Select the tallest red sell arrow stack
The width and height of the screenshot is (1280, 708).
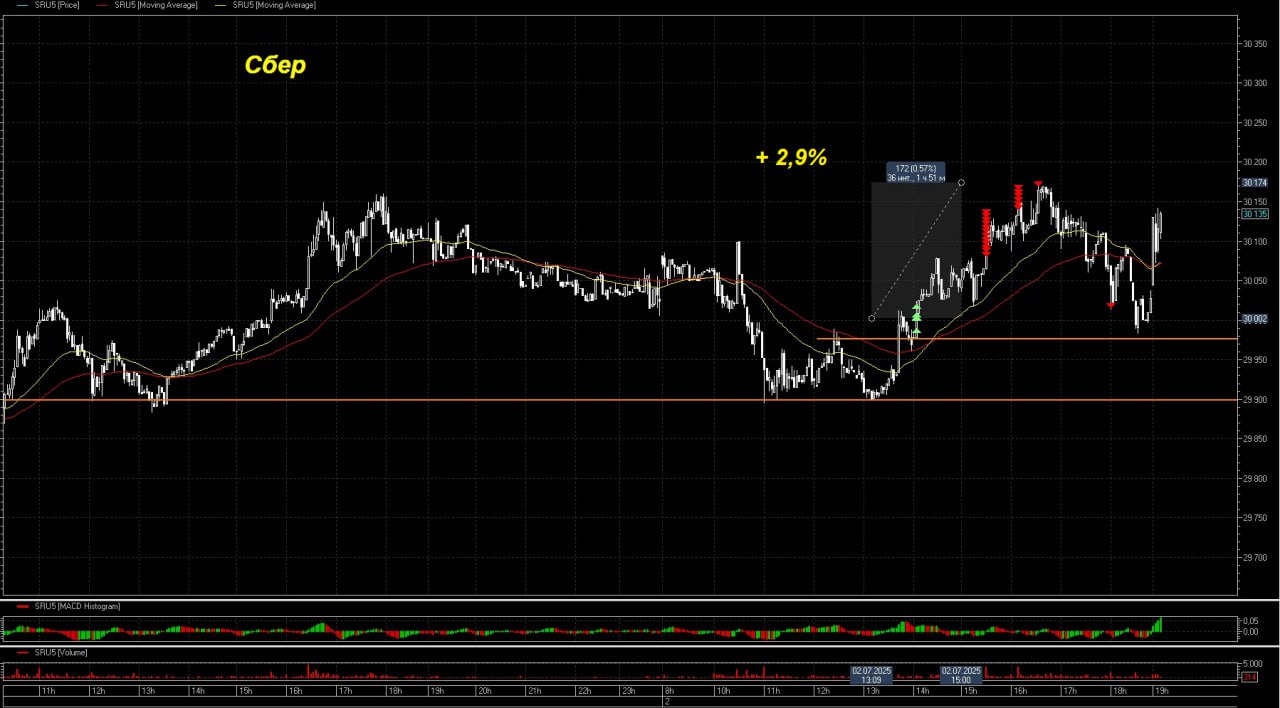click(x=986, y=232)
